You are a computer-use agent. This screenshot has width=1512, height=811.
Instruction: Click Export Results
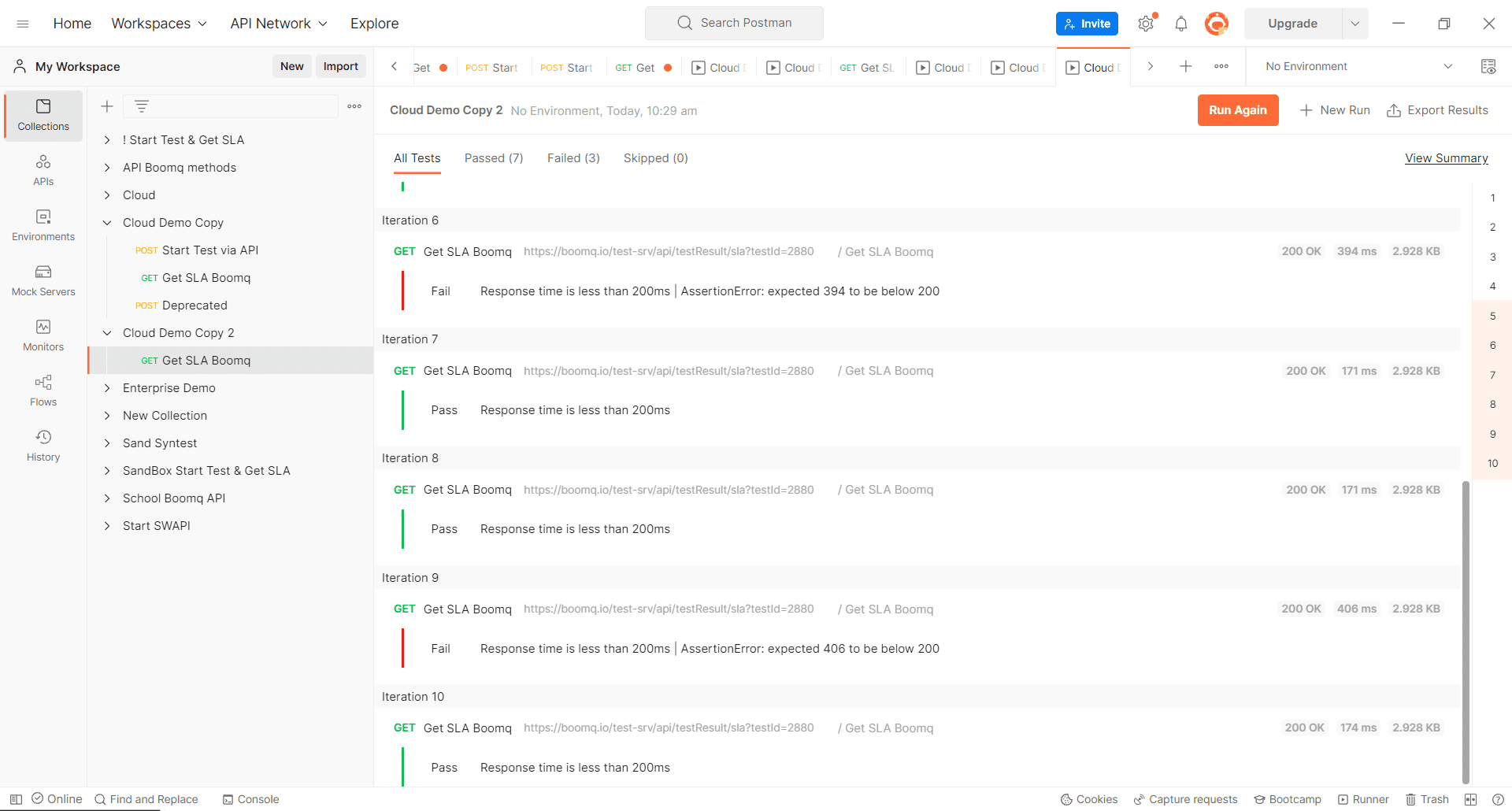point(1438,110)
